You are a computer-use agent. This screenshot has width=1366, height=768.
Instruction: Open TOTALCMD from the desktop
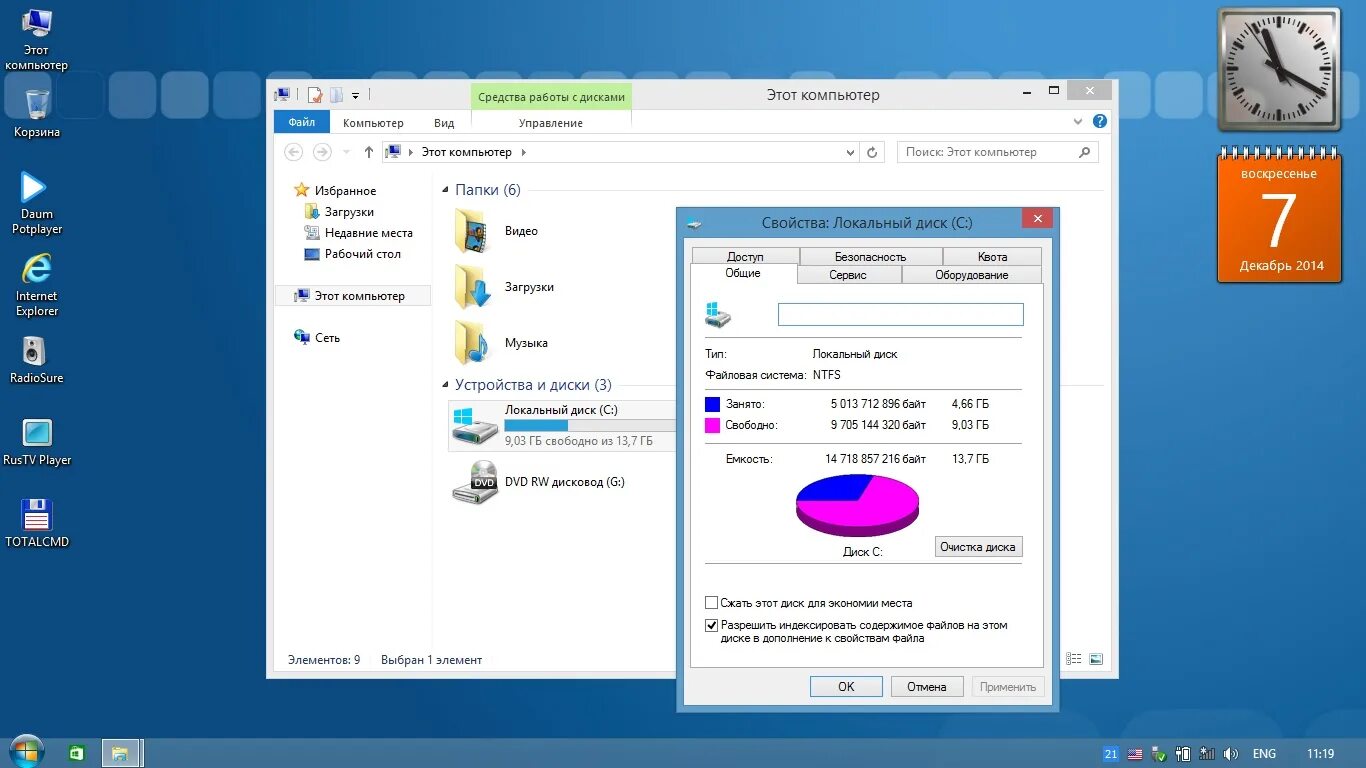(x=36, y=513)
